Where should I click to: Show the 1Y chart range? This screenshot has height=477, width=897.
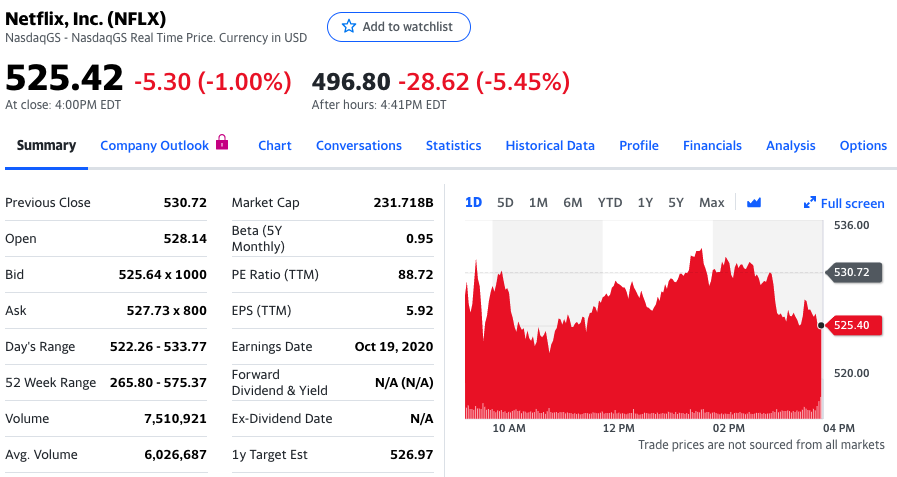645,203
